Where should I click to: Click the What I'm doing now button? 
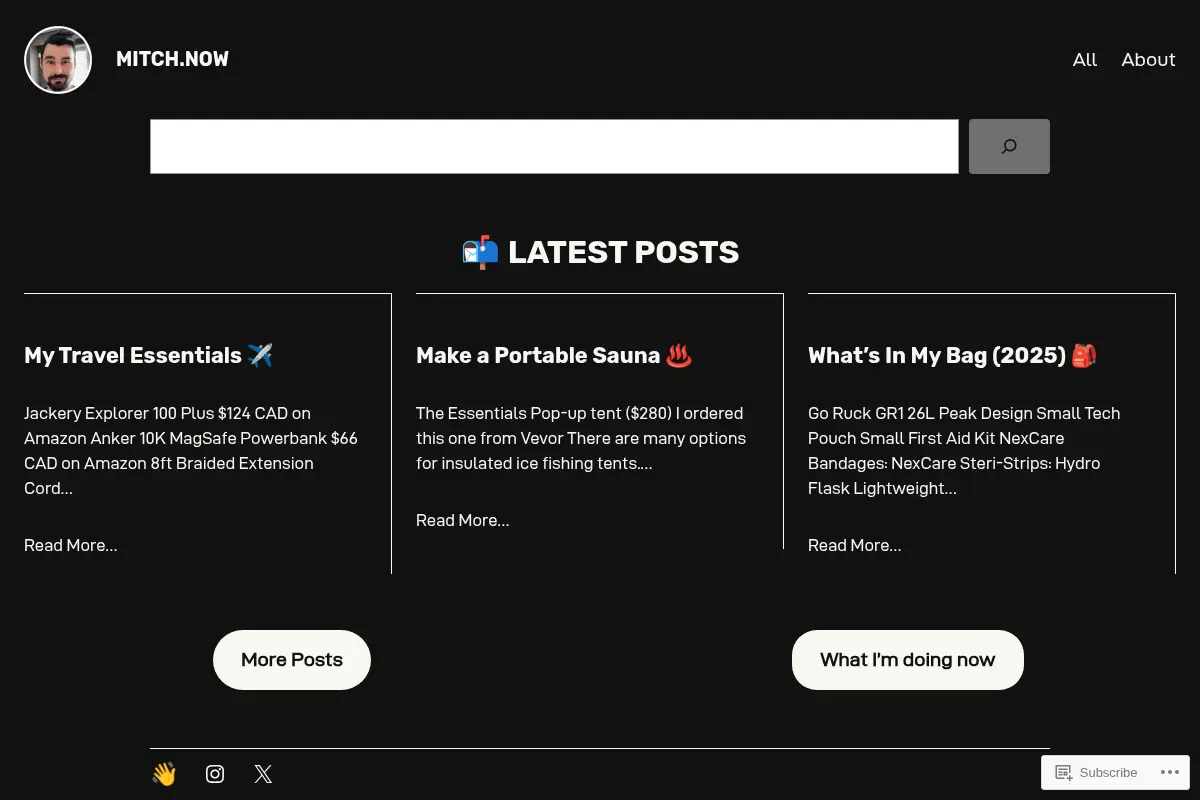click(x=908, y=660)
